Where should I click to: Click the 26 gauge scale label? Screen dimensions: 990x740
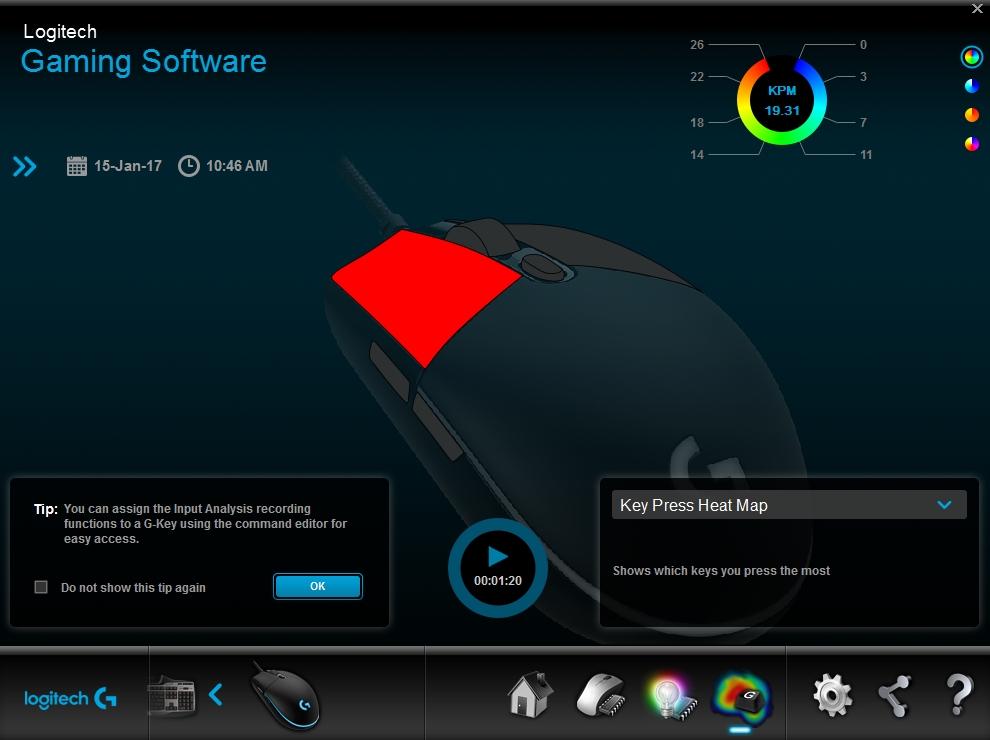(697, 45)
